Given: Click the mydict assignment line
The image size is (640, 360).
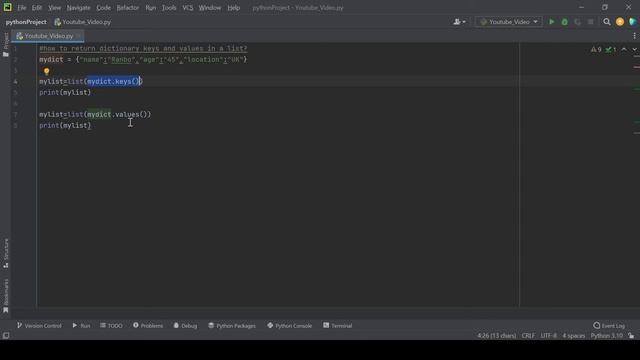Looking at the screenshot, I should point(143,60).
